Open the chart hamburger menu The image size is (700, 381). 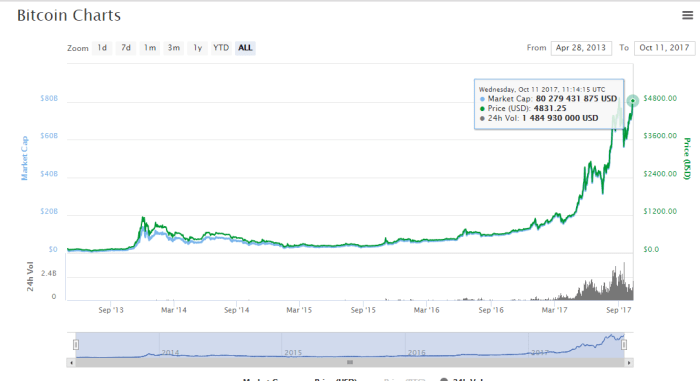688,15
